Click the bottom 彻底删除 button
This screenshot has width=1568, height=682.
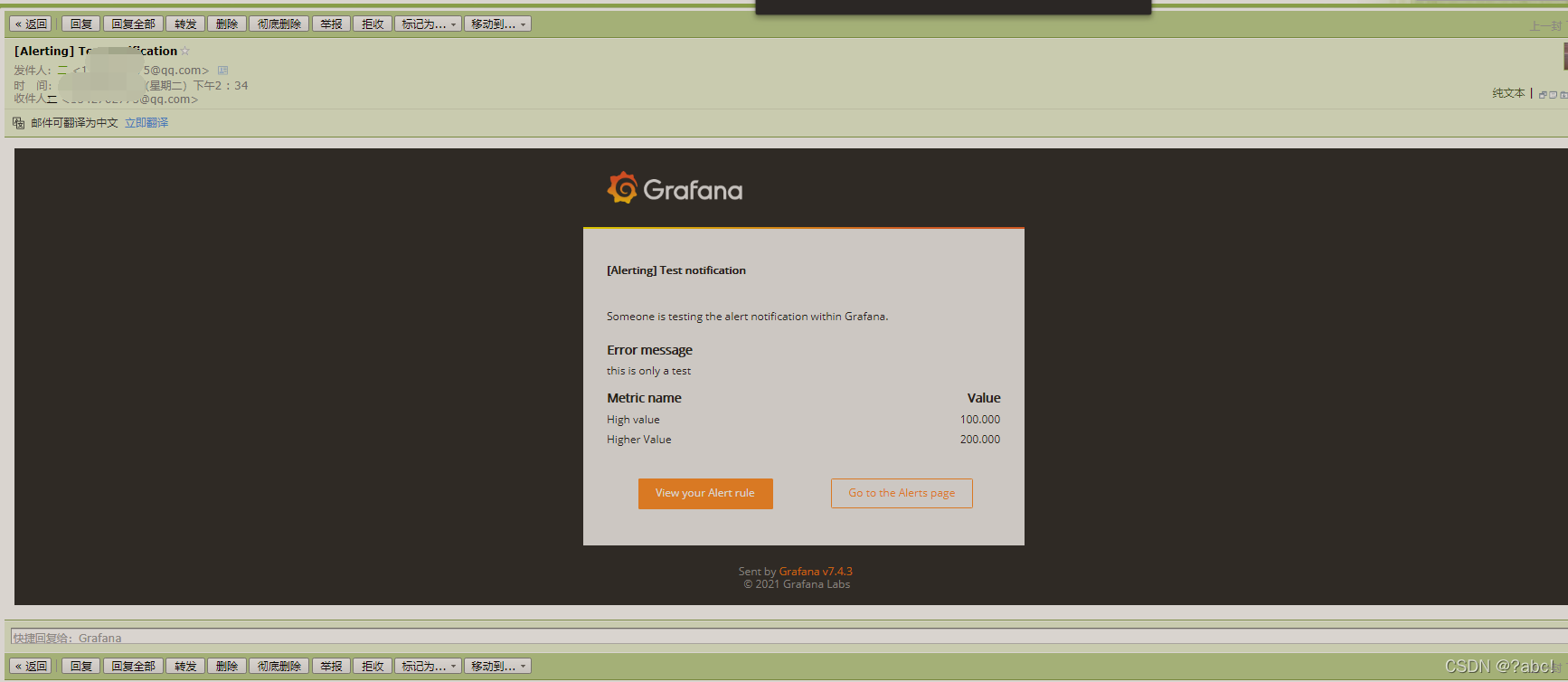[279, 667]
